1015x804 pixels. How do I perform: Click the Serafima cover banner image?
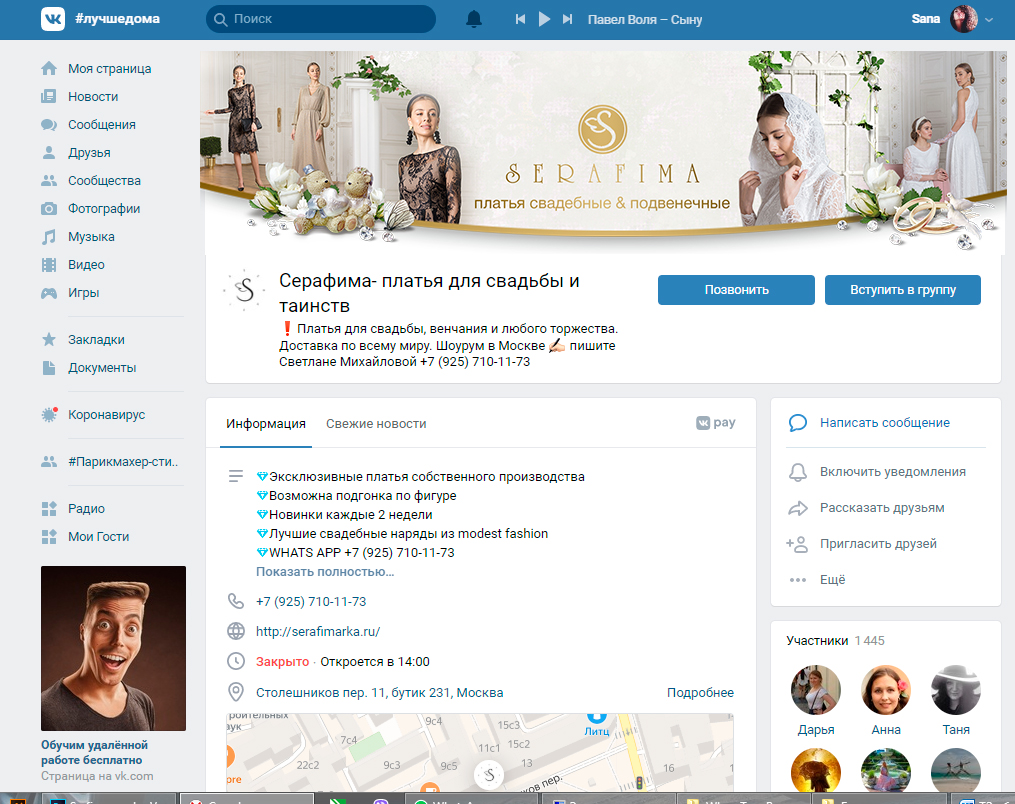603,153
